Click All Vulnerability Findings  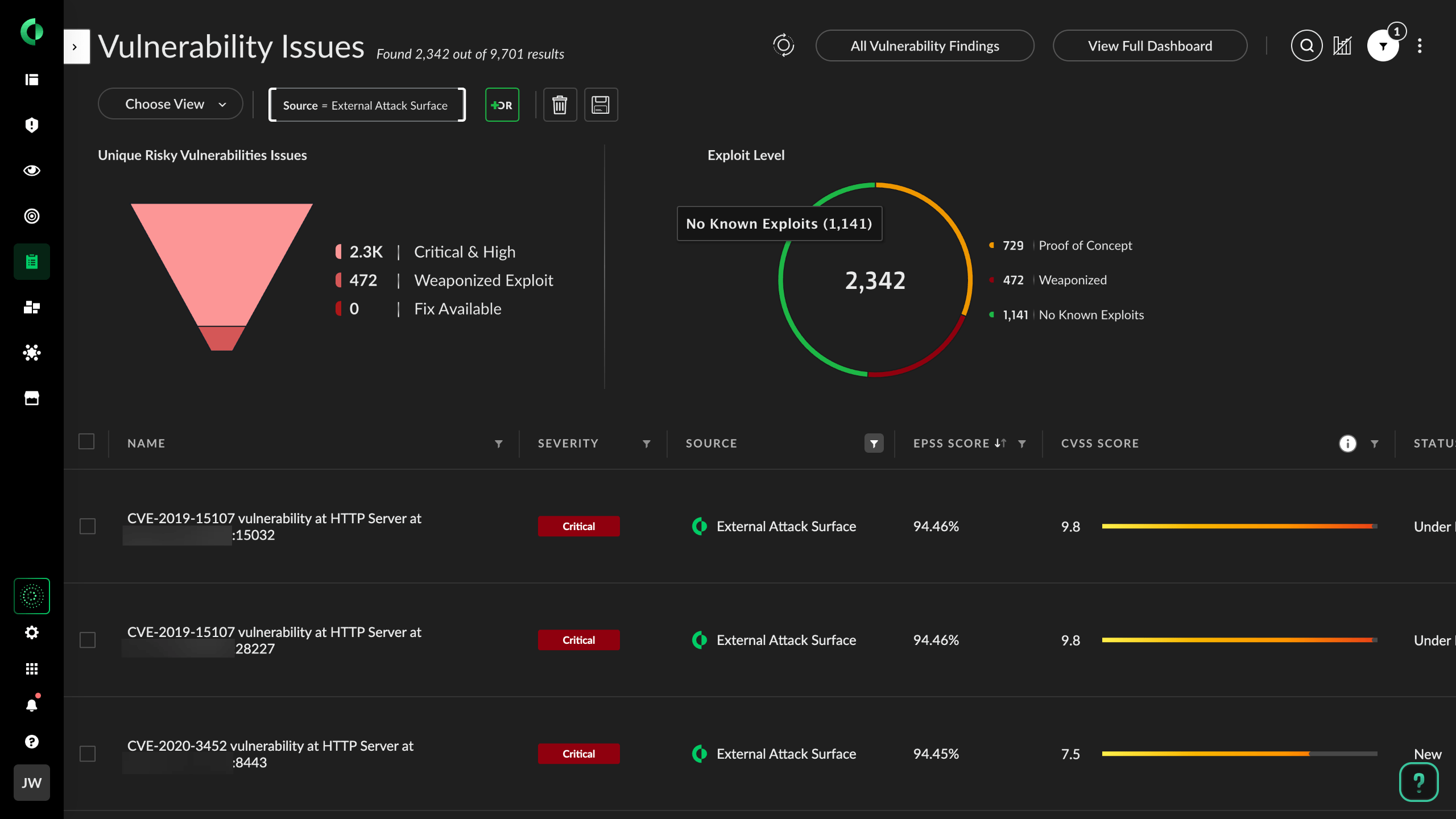point(924,45)
